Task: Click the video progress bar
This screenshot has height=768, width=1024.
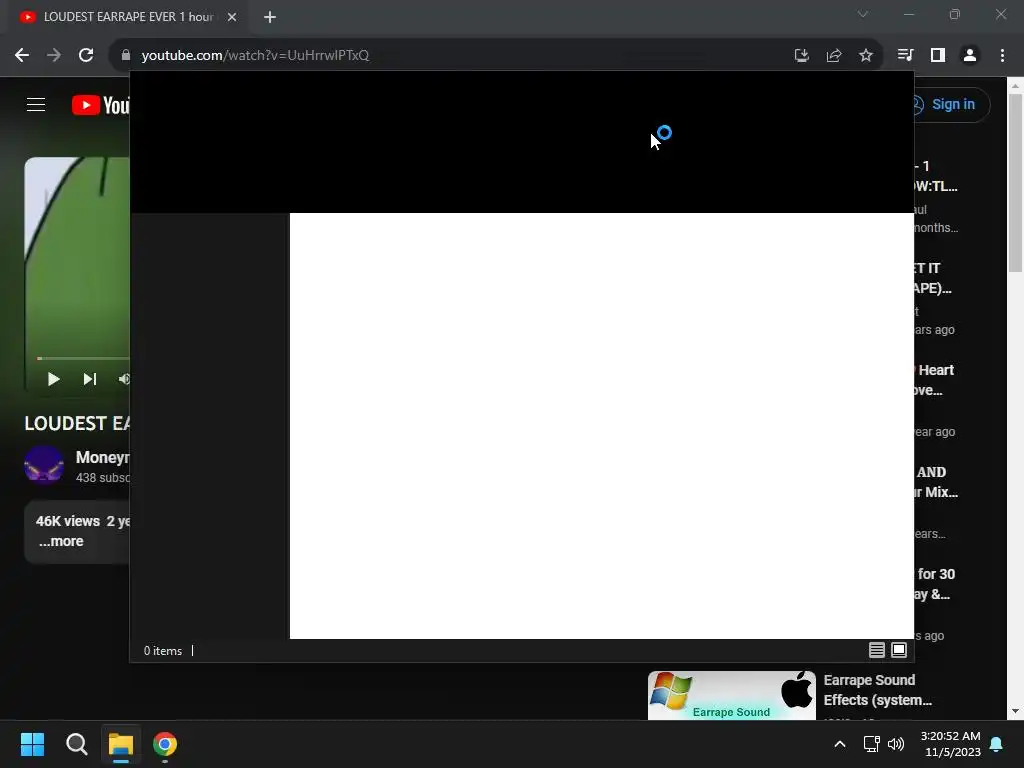Action: point(84,359)
